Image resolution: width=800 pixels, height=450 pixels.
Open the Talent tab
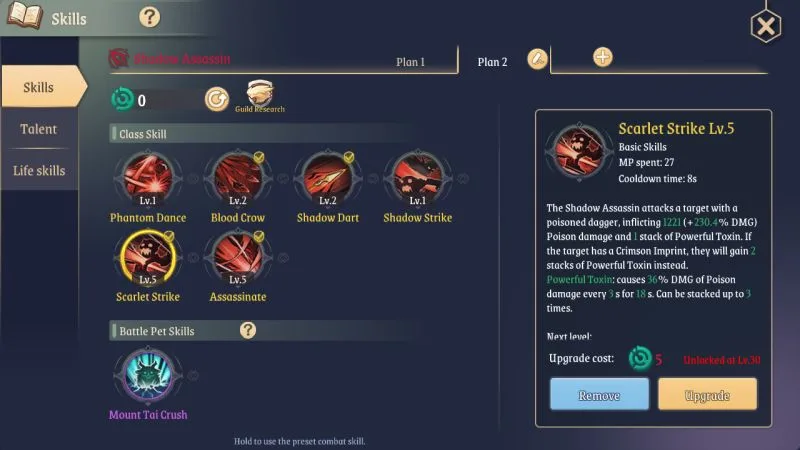(39, 129)
